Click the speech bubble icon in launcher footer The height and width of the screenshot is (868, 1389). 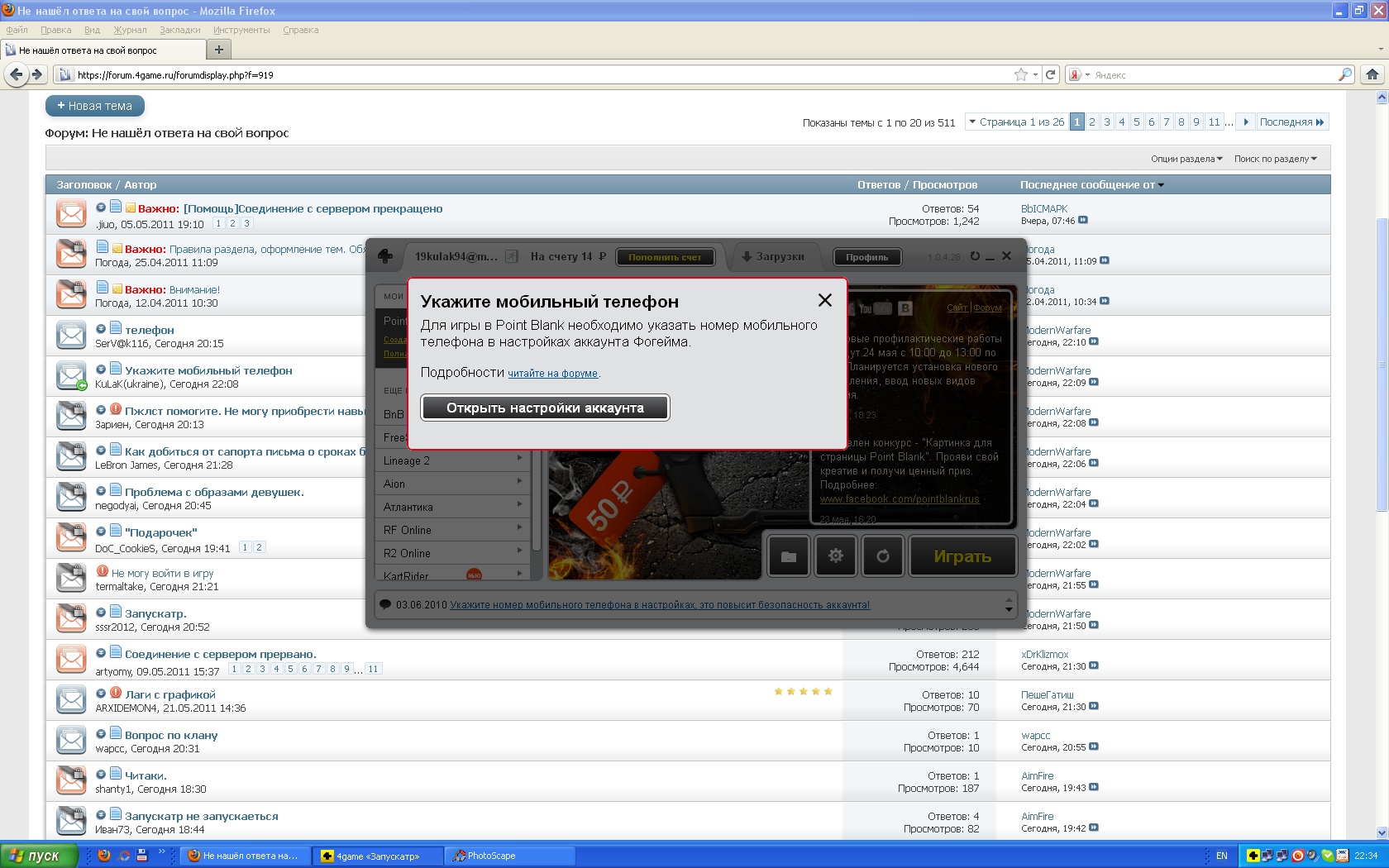point(385,604)
